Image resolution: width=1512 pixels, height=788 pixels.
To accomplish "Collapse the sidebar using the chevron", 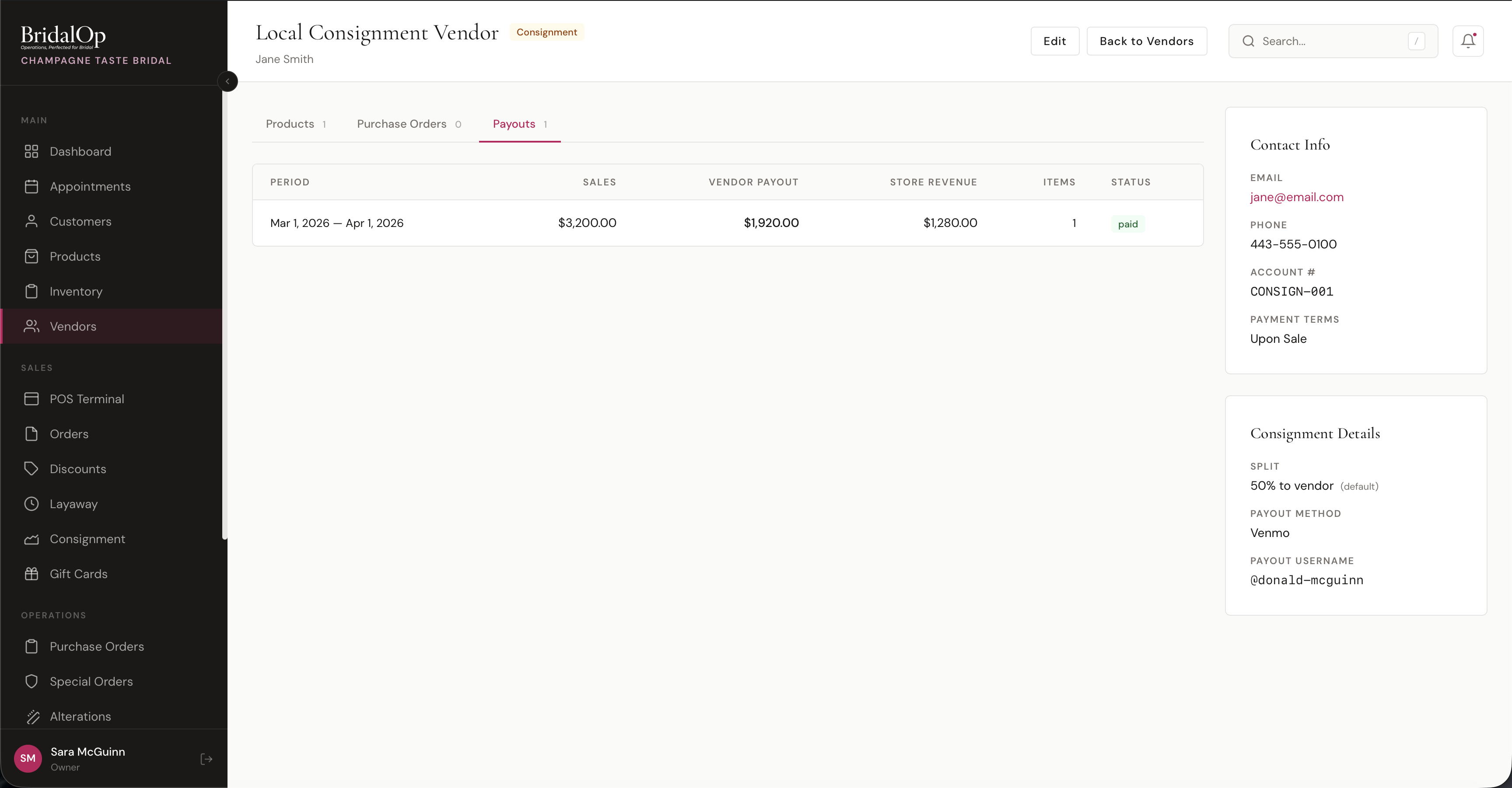I will point(228,81).
